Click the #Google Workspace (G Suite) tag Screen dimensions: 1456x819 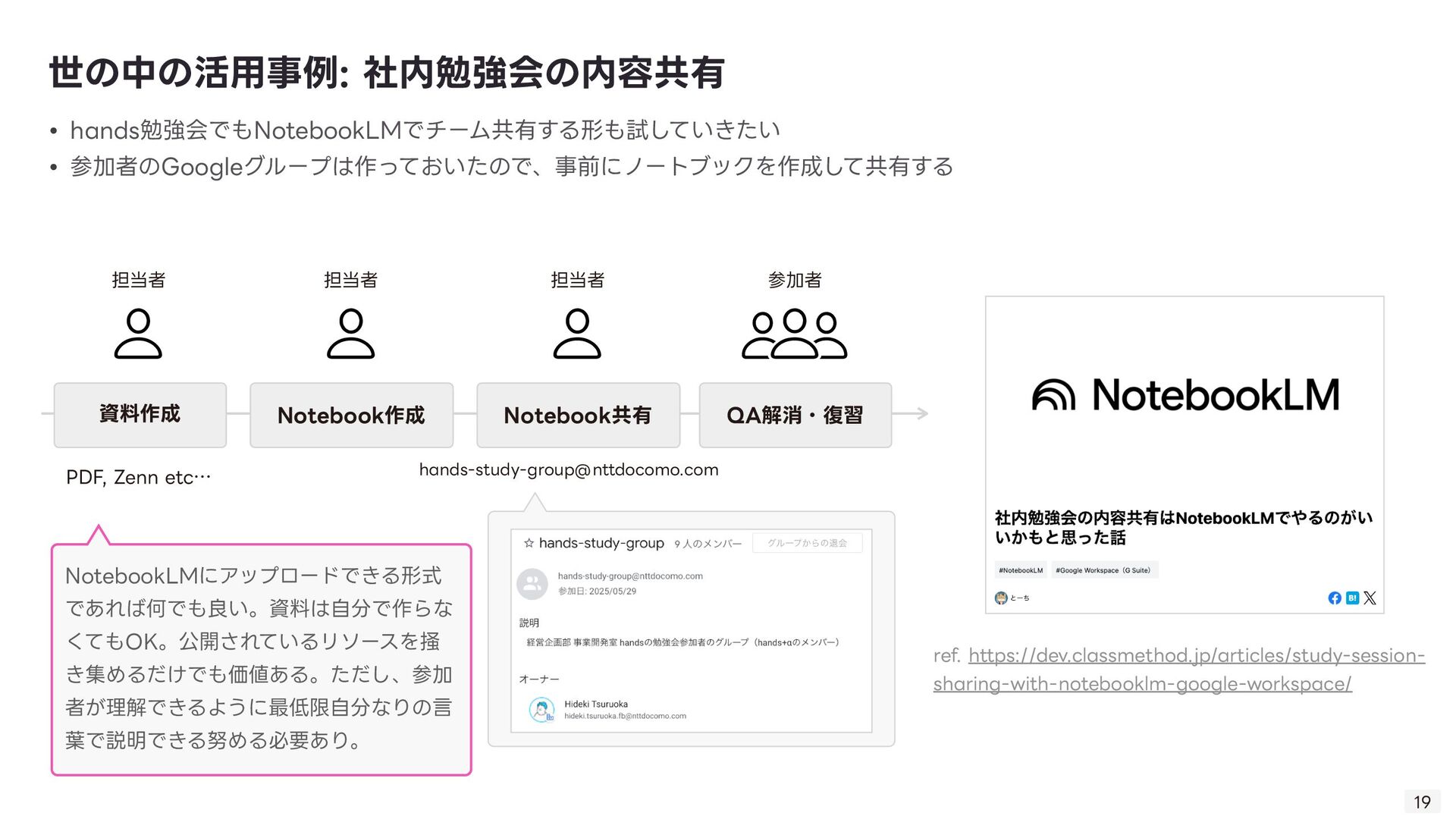(1103, 570)
